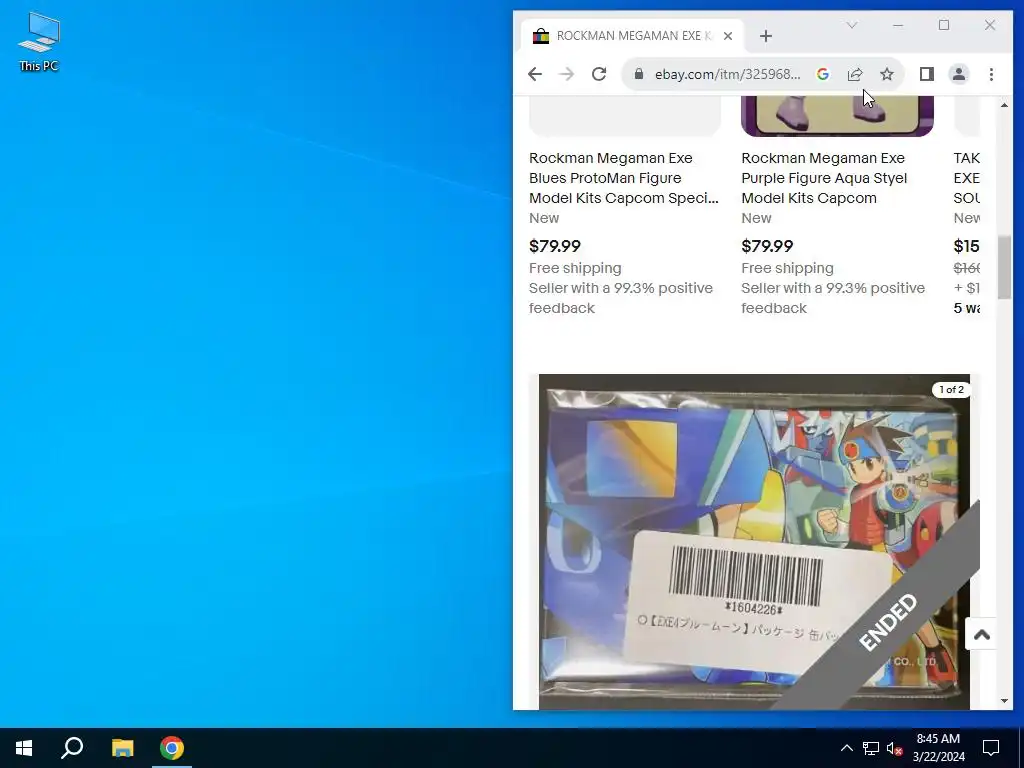Viewport: 1024px width, 768px height.
Task: Open the Chrome side panel
Action: pyautogui.click(x=927, y=74)
